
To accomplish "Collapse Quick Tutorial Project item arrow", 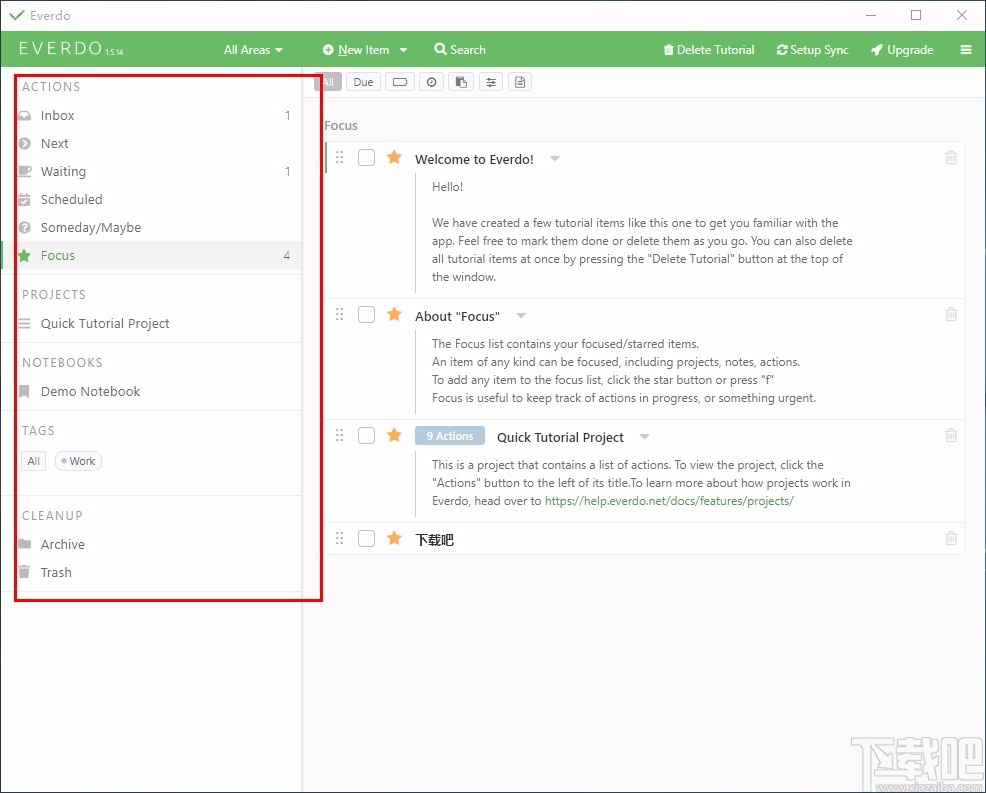I will point(645,436).
